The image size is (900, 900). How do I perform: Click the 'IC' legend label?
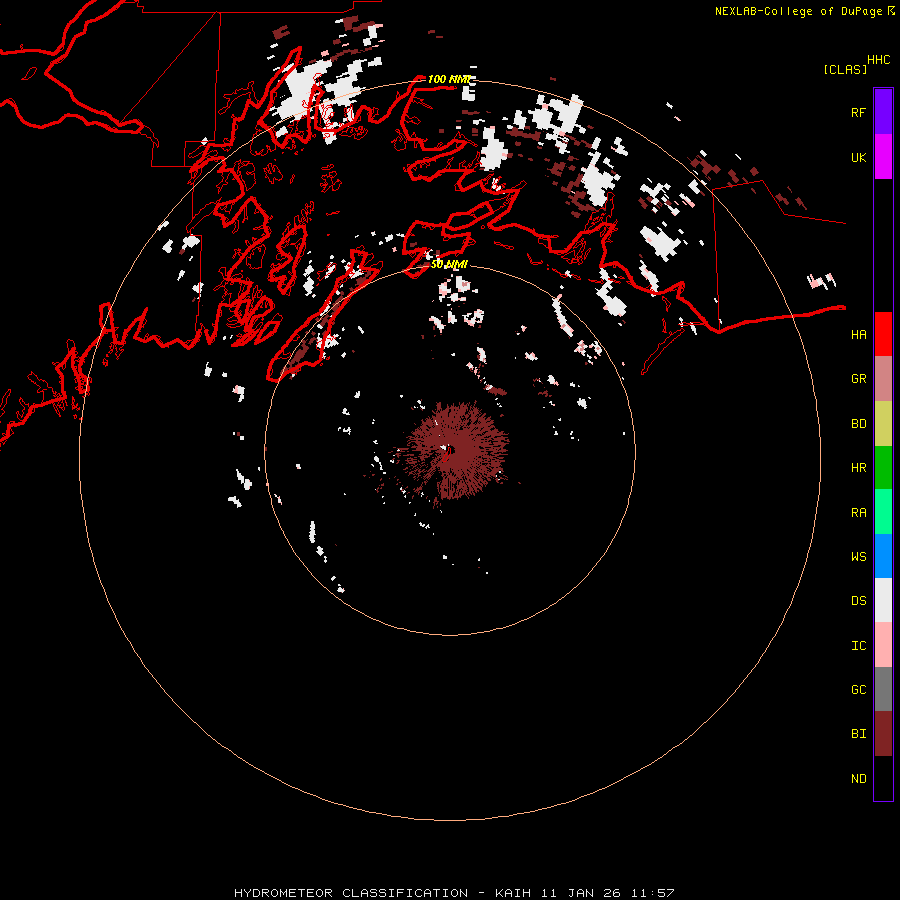[858, 645]
